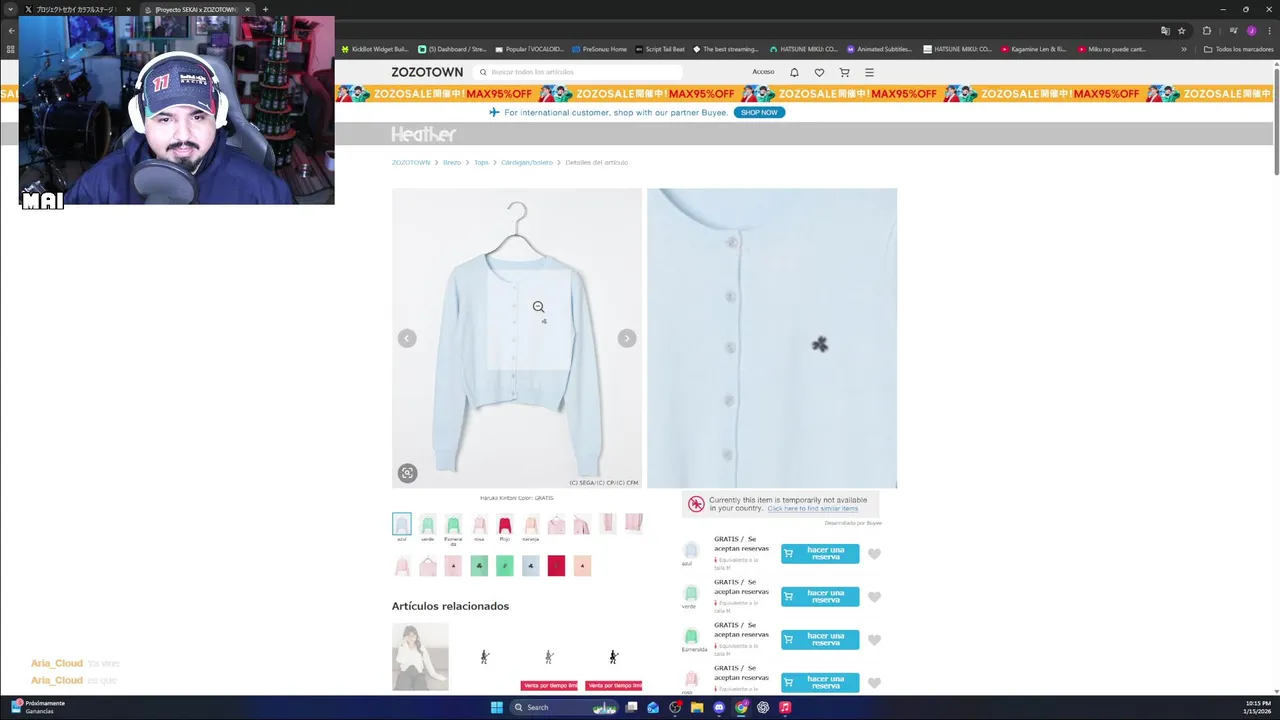Select the Rojo color thumbnail
1280x720 pixels.
[505, 524]
